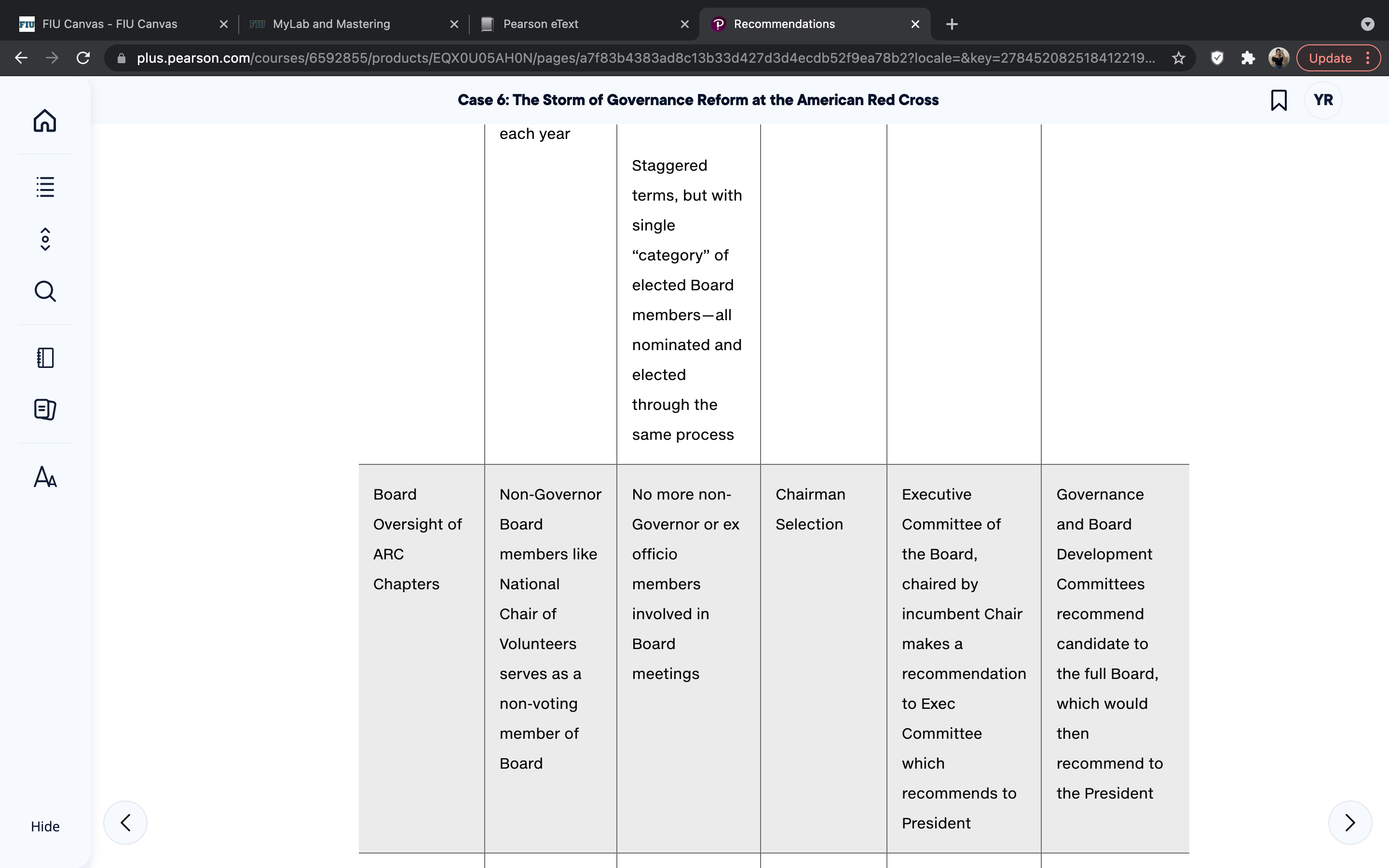Screen dimensions: 1389x868
Task: Go to the eText home icon
Action: click(x=45, y=121)
